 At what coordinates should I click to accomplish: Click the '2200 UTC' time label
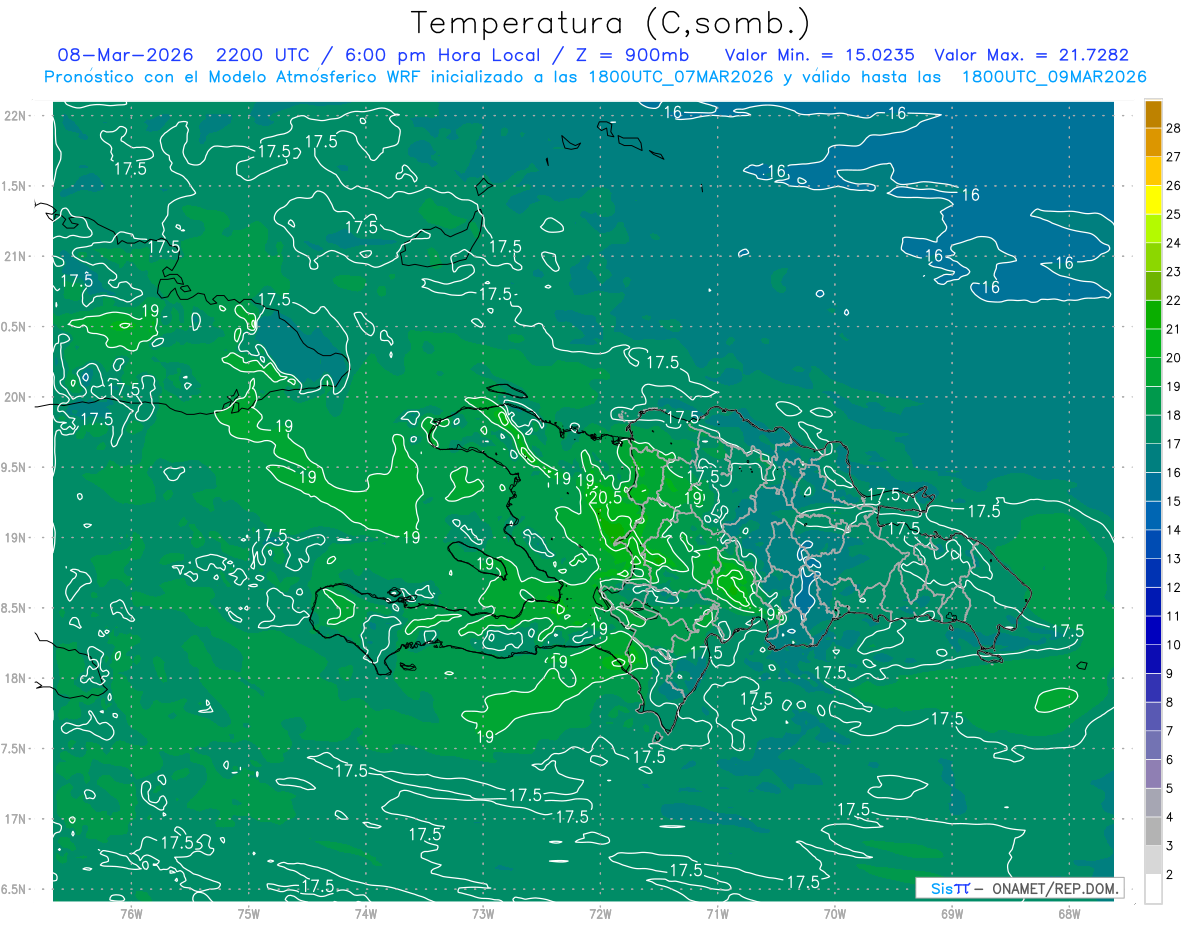pos(263,56)
